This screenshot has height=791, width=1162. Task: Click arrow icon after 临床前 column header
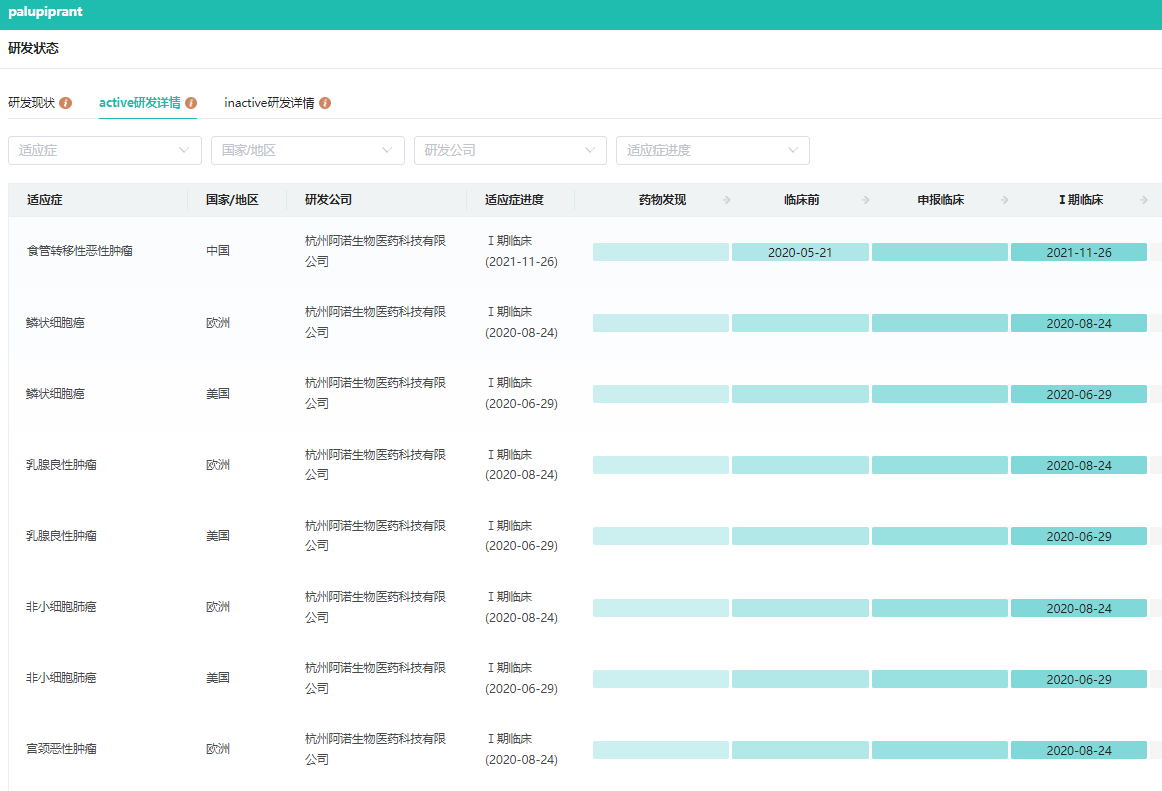tap(866, 200)
